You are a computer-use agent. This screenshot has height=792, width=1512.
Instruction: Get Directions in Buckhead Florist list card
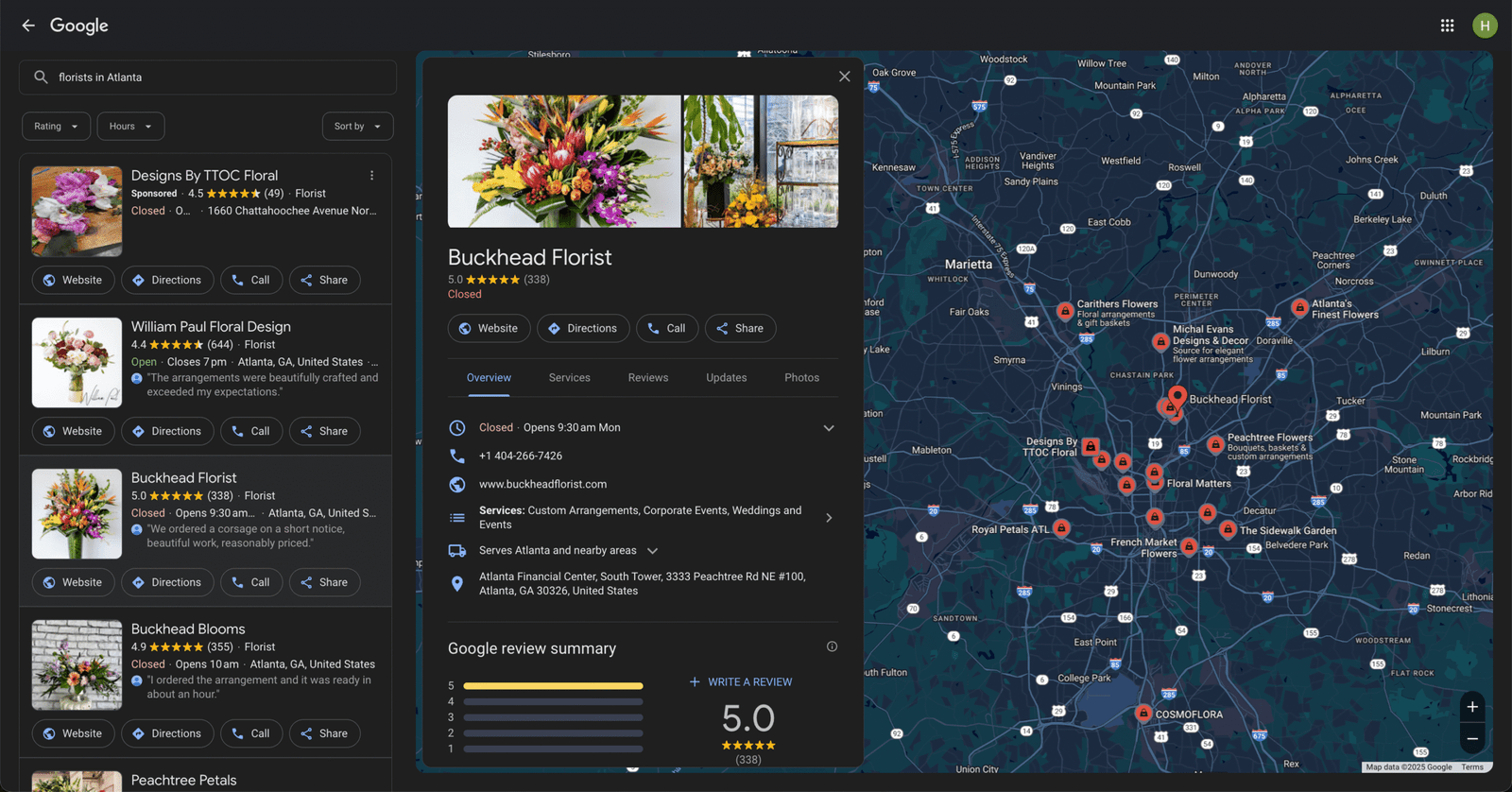(166, 582)
